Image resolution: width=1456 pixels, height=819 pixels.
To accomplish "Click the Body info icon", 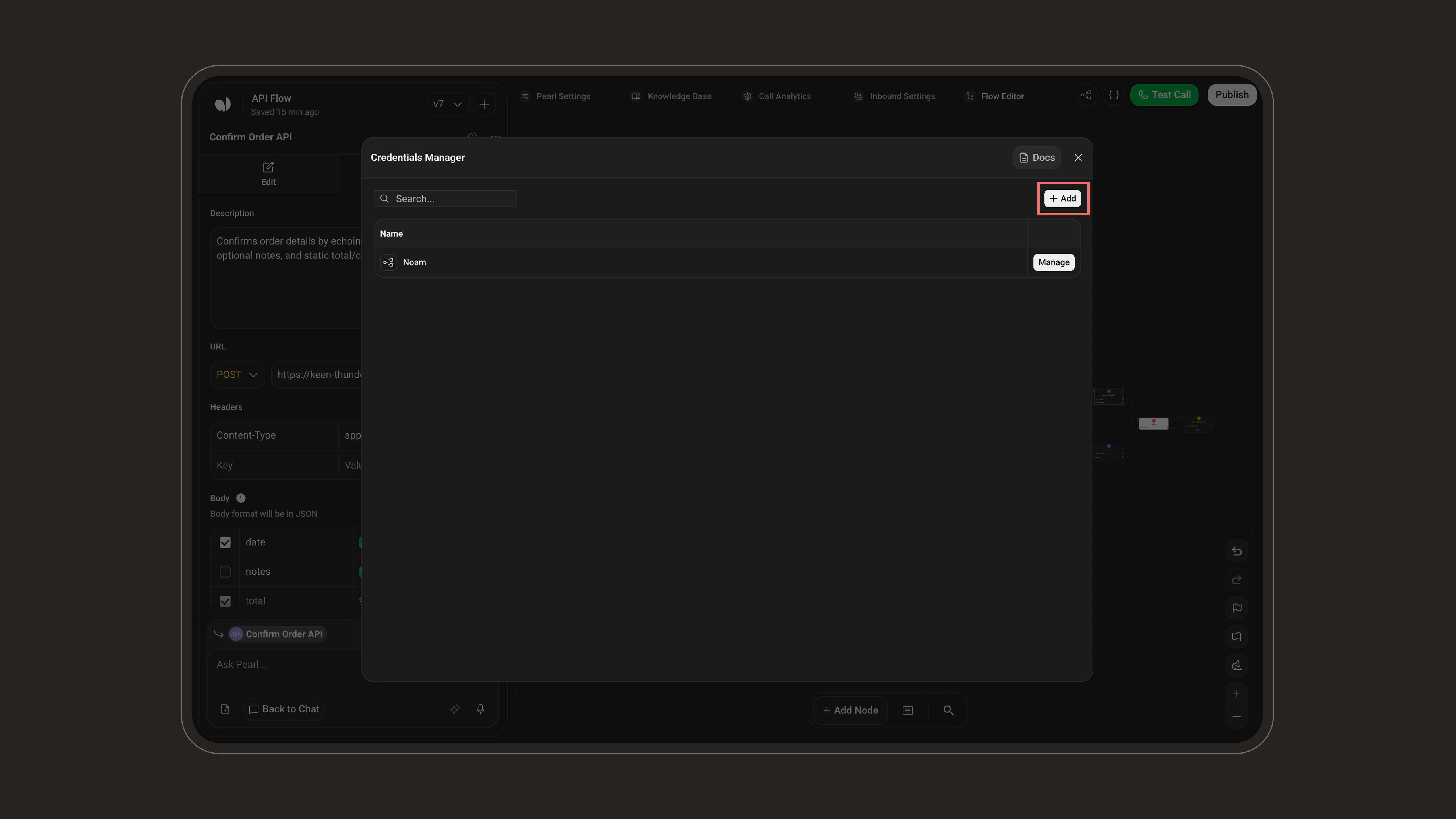I will pos(241,498).
